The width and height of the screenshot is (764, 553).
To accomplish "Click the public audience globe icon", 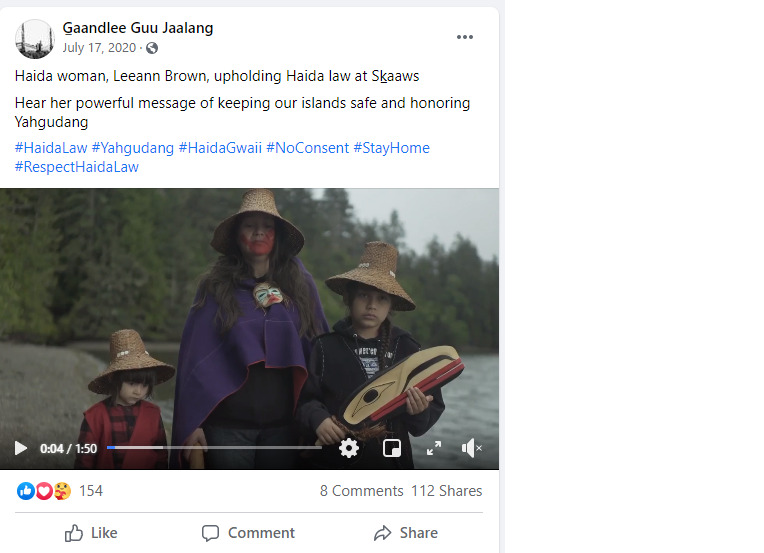I will (x=152, y=48).
